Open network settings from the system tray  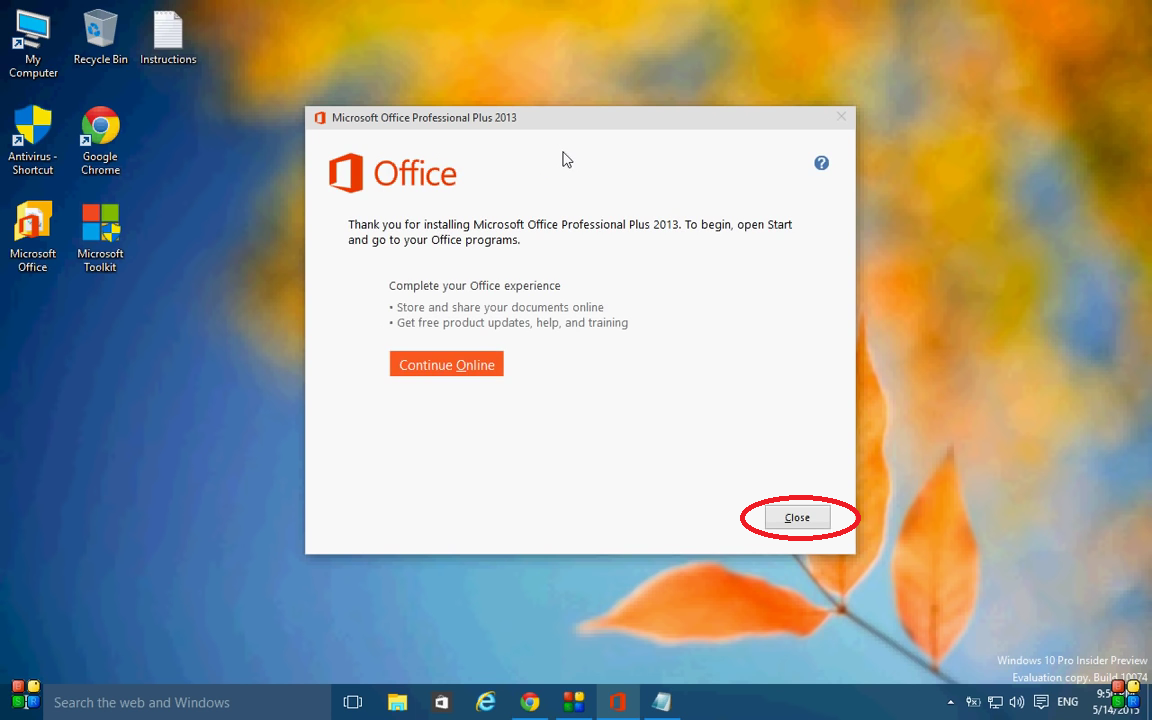click(995, 702)
